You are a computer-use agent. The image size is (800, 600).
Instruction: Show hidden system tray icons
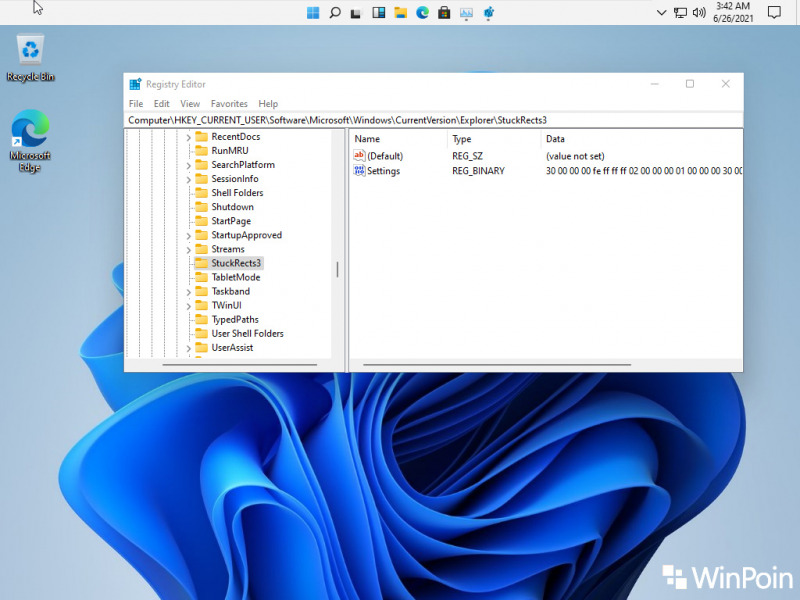[661, 13]
